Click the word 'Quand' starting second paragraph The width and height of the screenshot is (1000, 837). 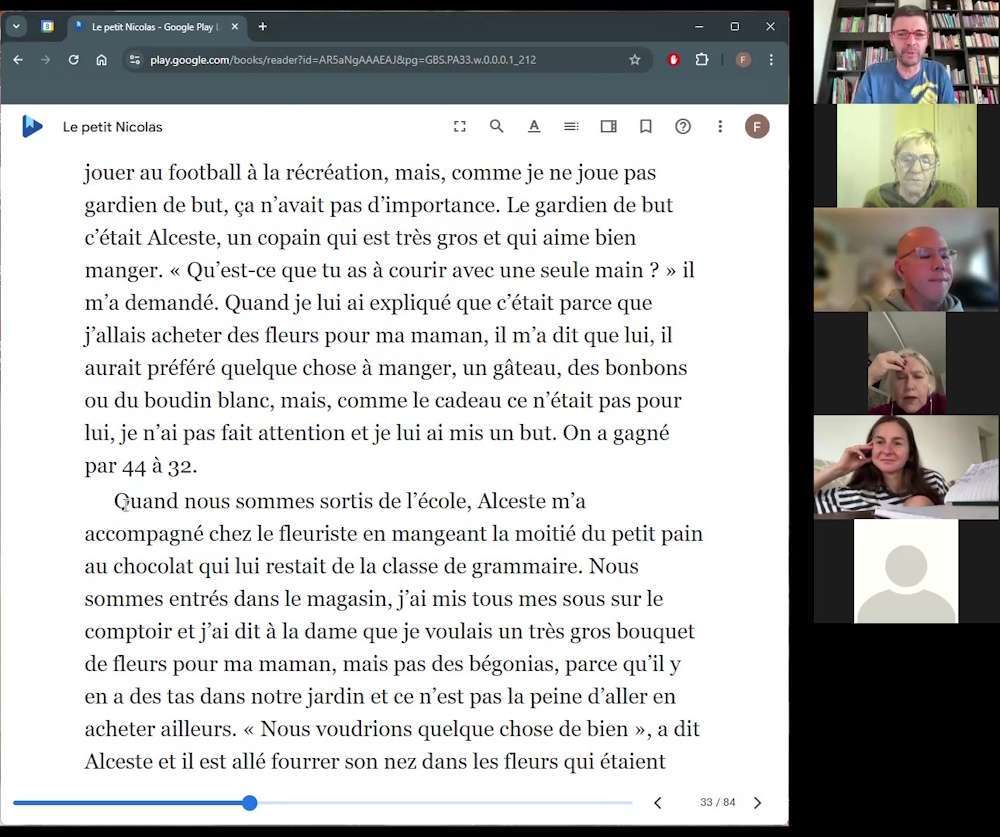146,501
